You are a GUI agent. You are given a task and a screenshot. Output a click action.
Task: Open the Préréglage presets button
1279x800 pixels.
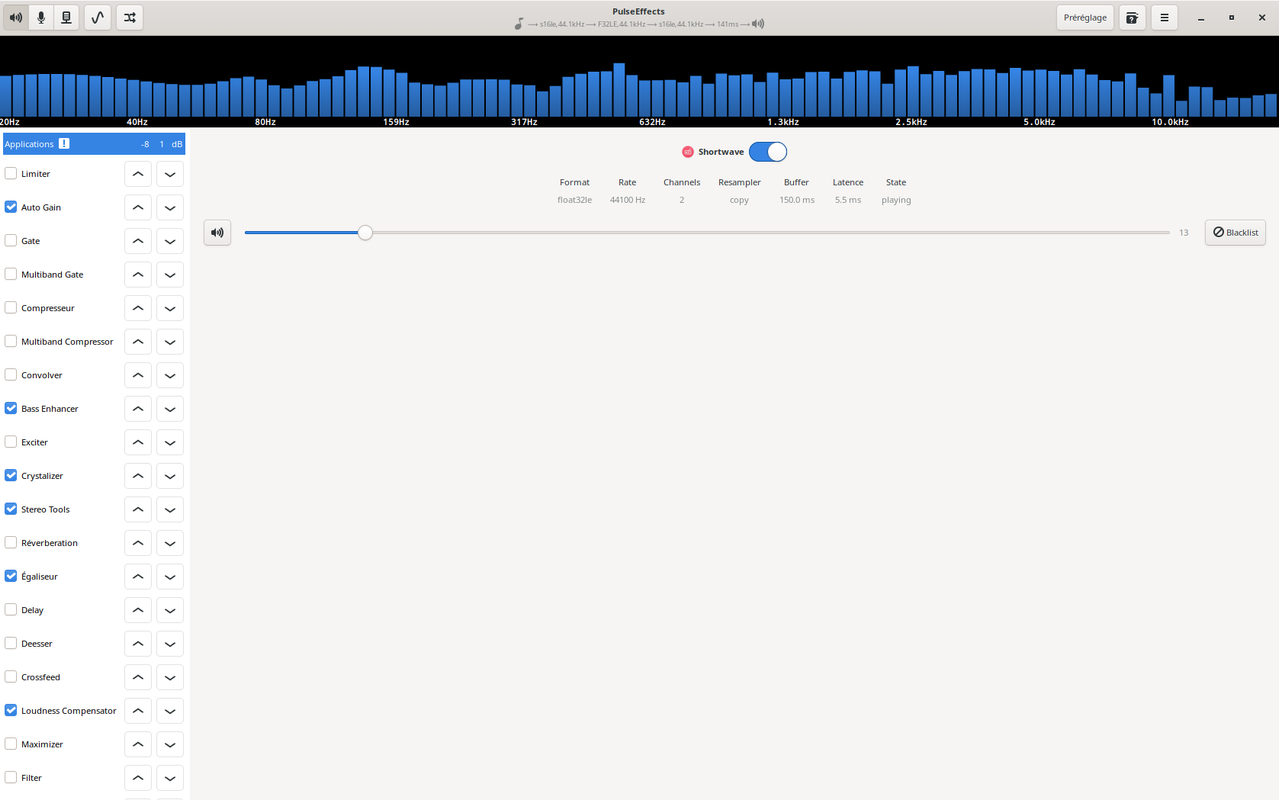(1085, 17)
